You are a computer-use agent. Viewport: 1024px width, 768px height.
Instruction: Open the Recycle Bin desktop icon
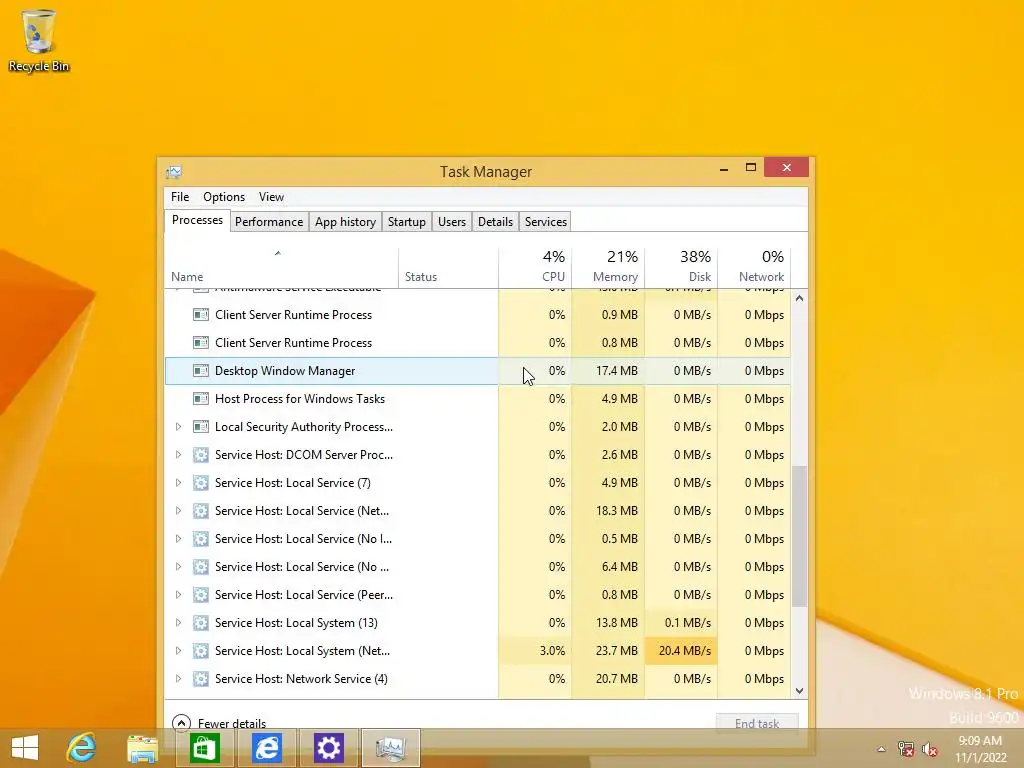39,40
